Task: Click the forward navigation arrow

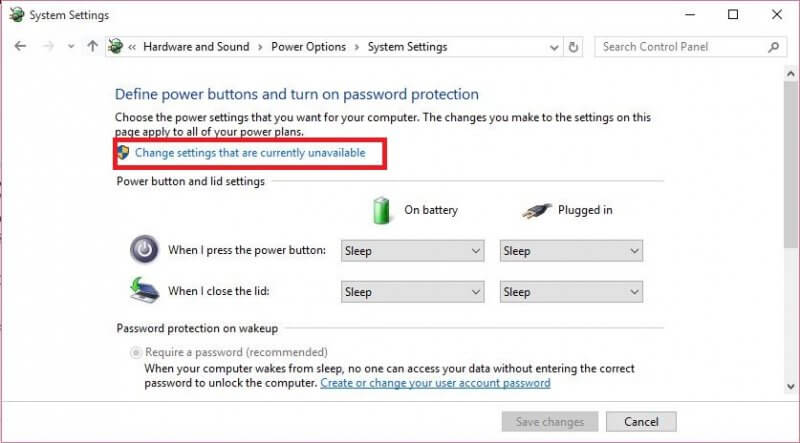Action: tap(48, 46)
